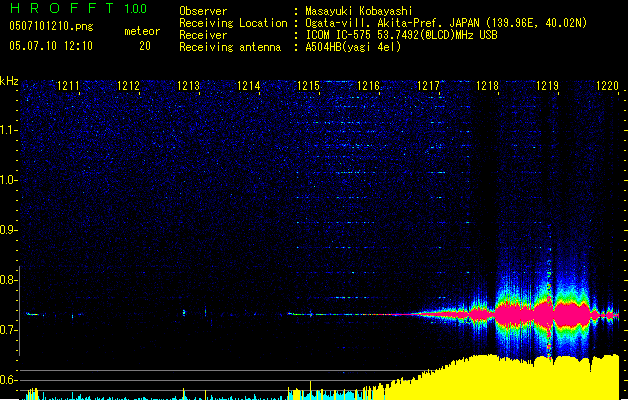Click the Ogata-vill. Akita-Pref. JAPAN location text
This screenshot has width=629, height=400.
[446, 23]
